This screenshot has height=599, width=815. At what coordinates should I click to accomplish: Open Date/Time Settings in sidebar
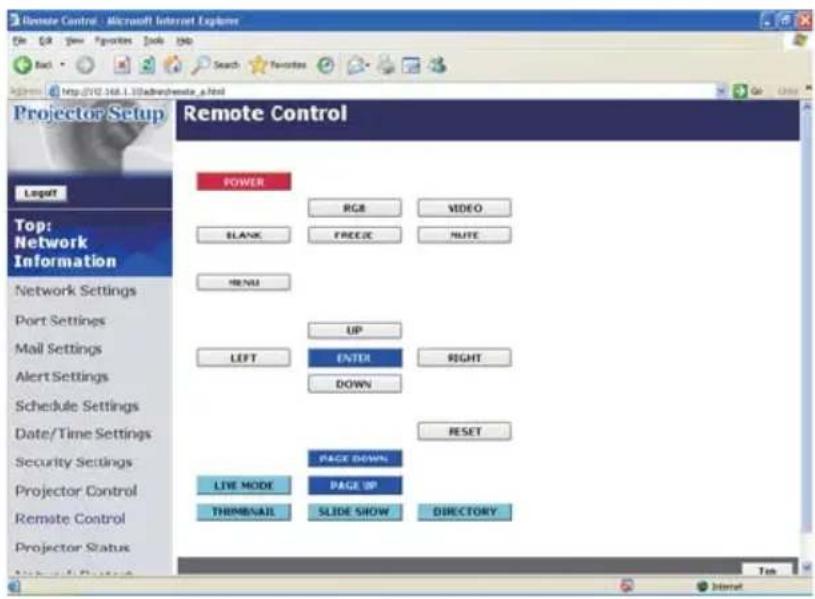(x=83, y=434)
